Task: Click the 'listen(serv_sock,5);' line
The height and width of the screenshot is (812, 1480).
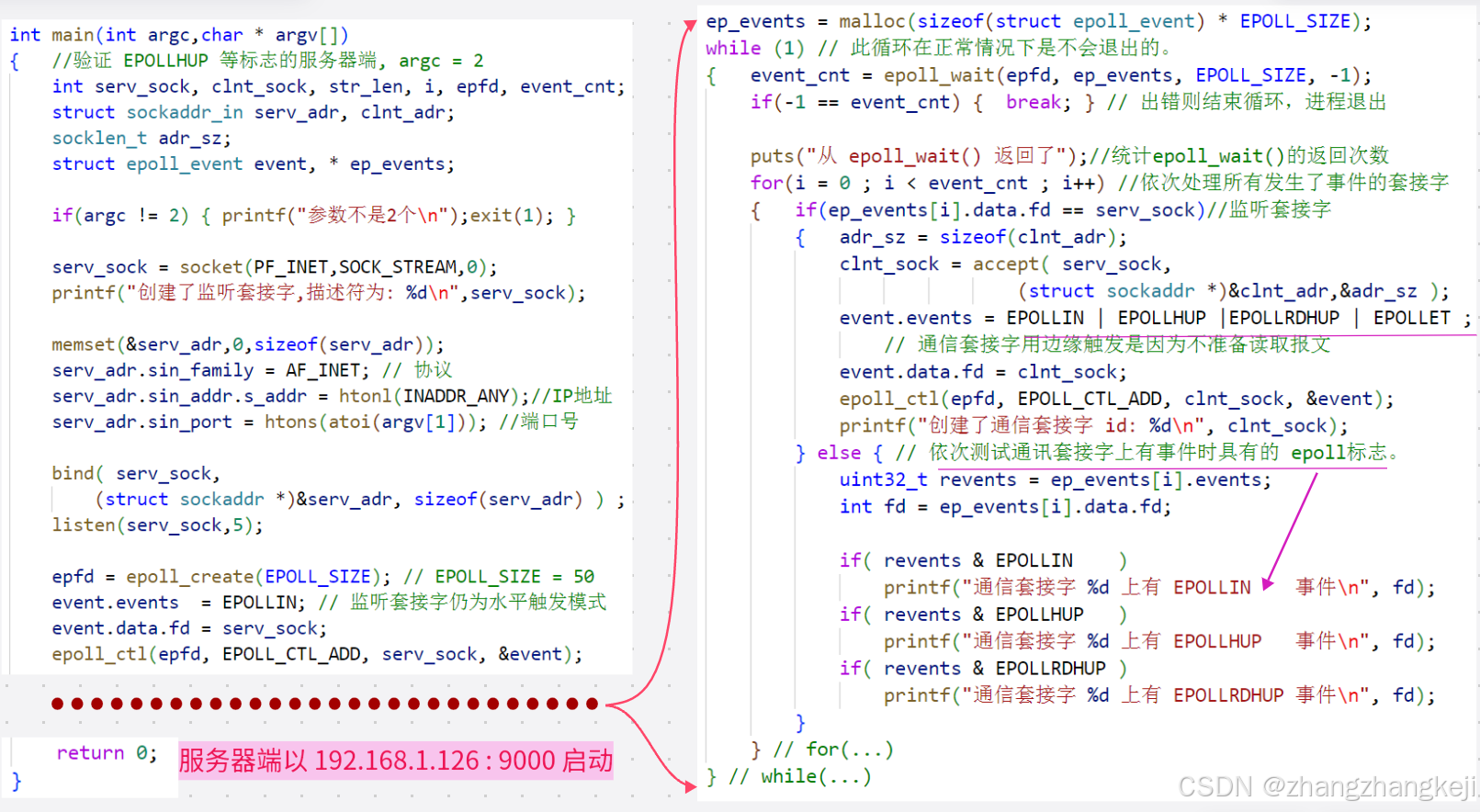Action: [x=157, y=524]
